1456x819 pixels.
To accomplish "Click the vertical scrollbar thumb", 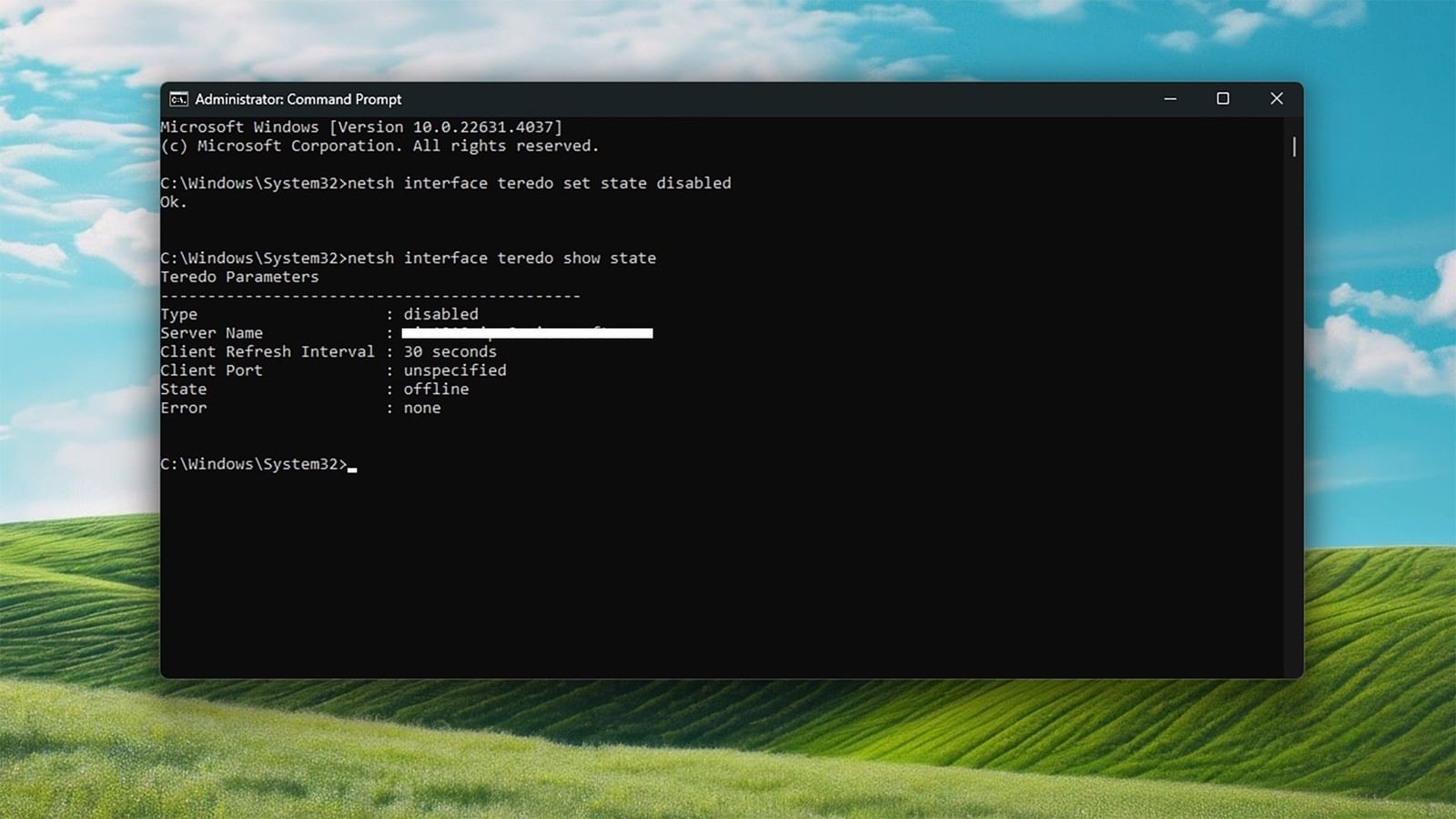I will 1293,147.
